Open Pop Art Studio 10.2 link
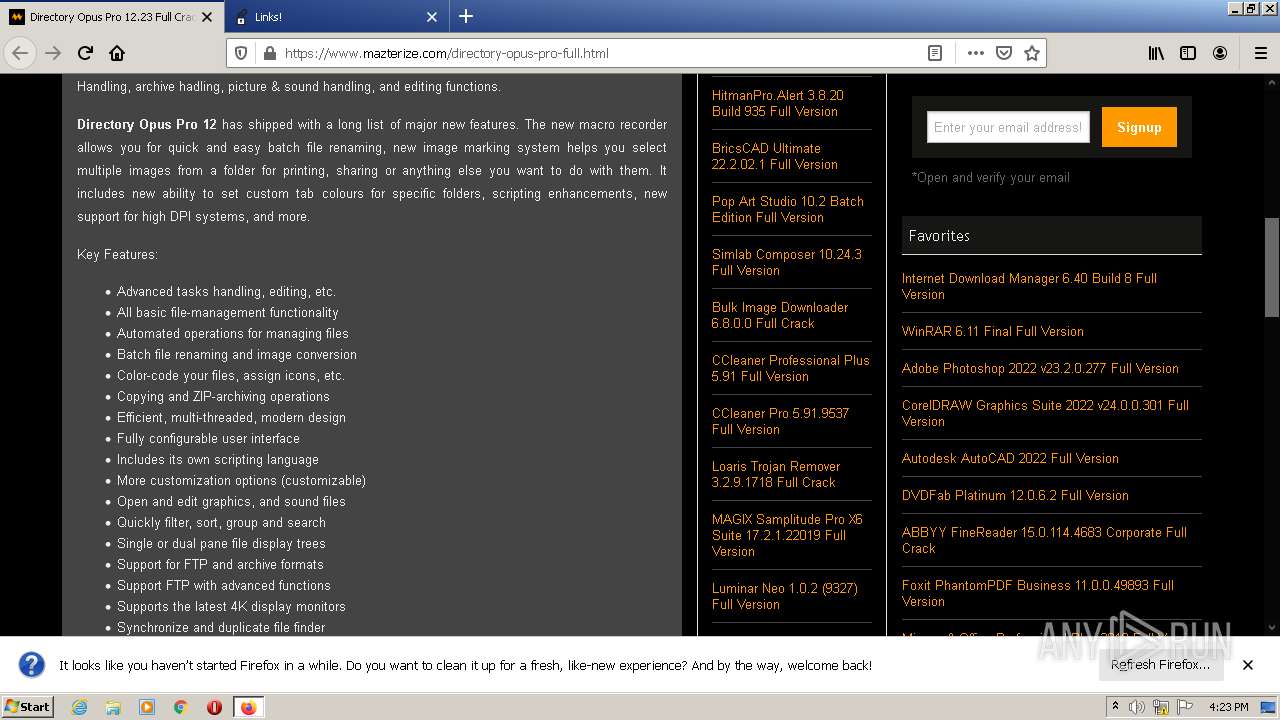 [x=788, y=209]
